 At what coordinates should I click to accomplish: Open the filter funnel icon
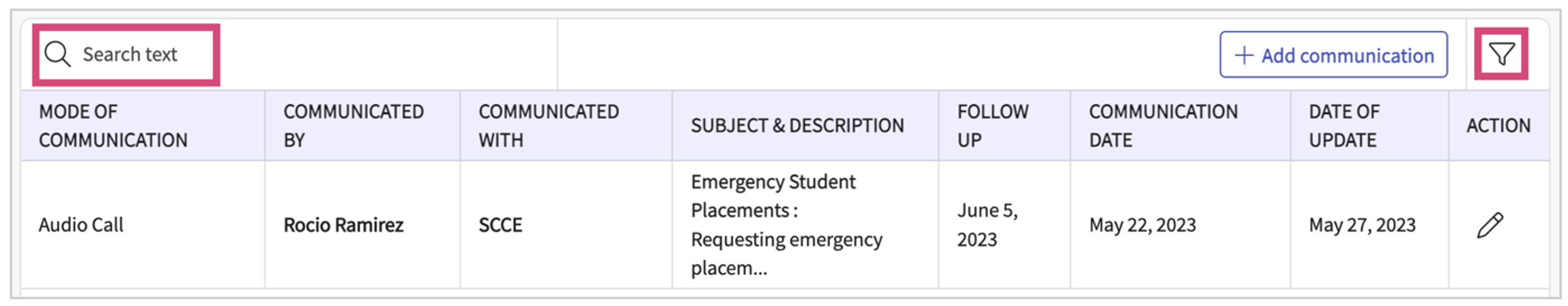click(1501, 54)
